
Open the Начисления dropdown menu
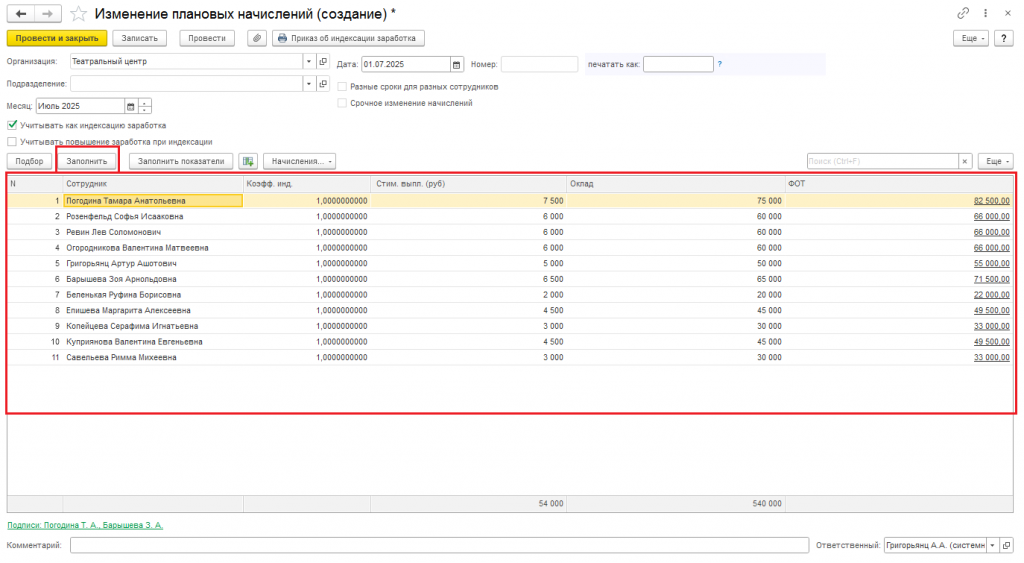pyautogui.click(x=299, y=161)
